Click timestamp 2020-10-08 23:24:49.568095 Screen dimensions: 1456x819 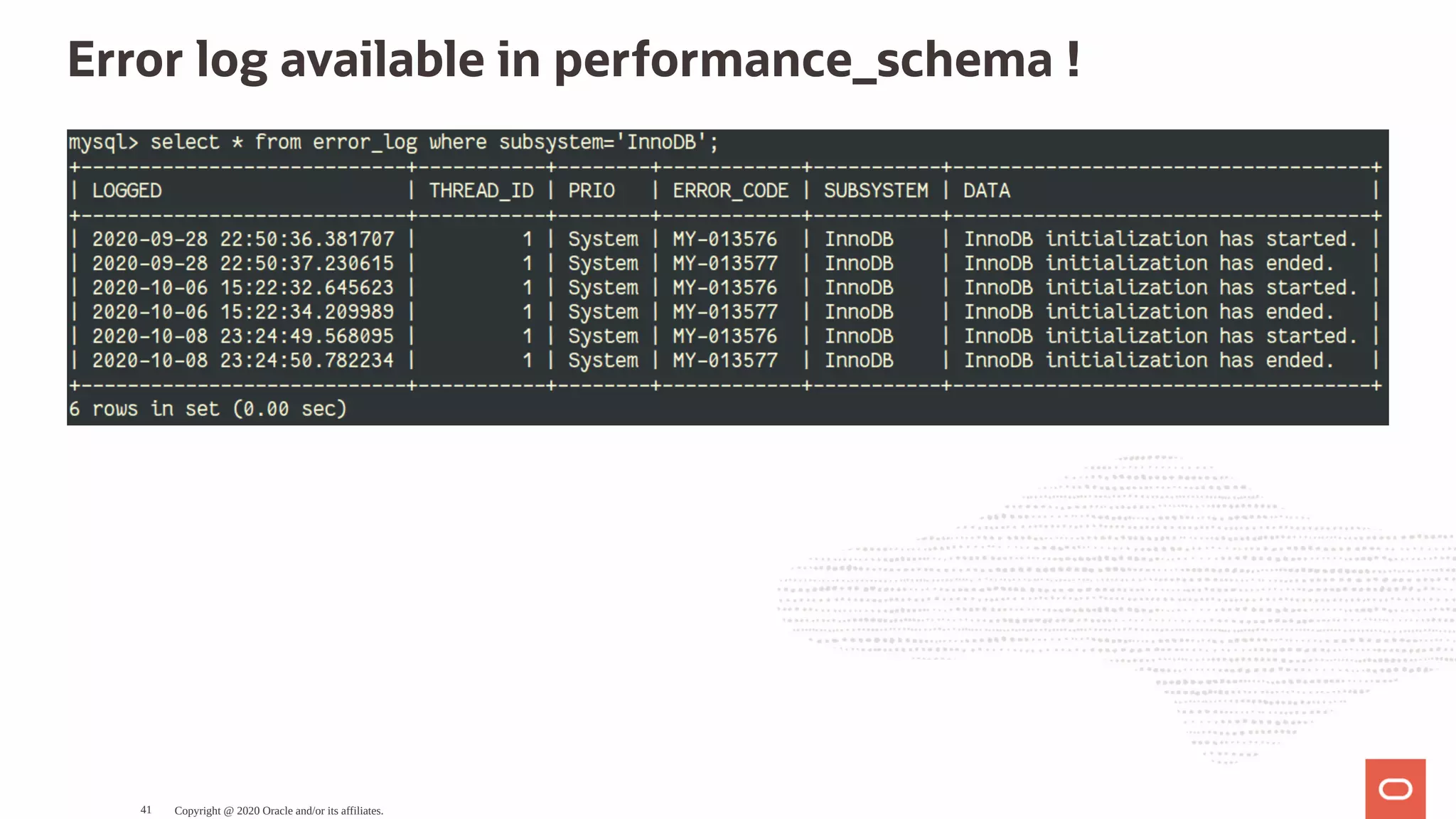242,336
